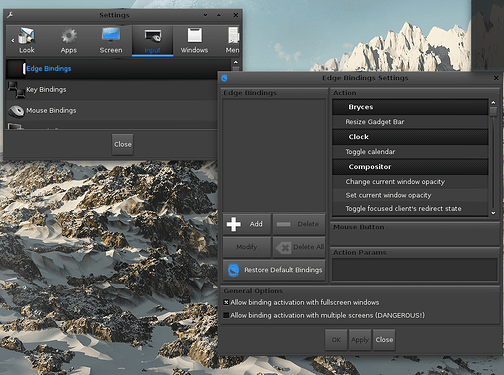The width and height of the screenshot is (504, 375).
Task: Click the Action list down scroll arrow
Action: (493, 213)
